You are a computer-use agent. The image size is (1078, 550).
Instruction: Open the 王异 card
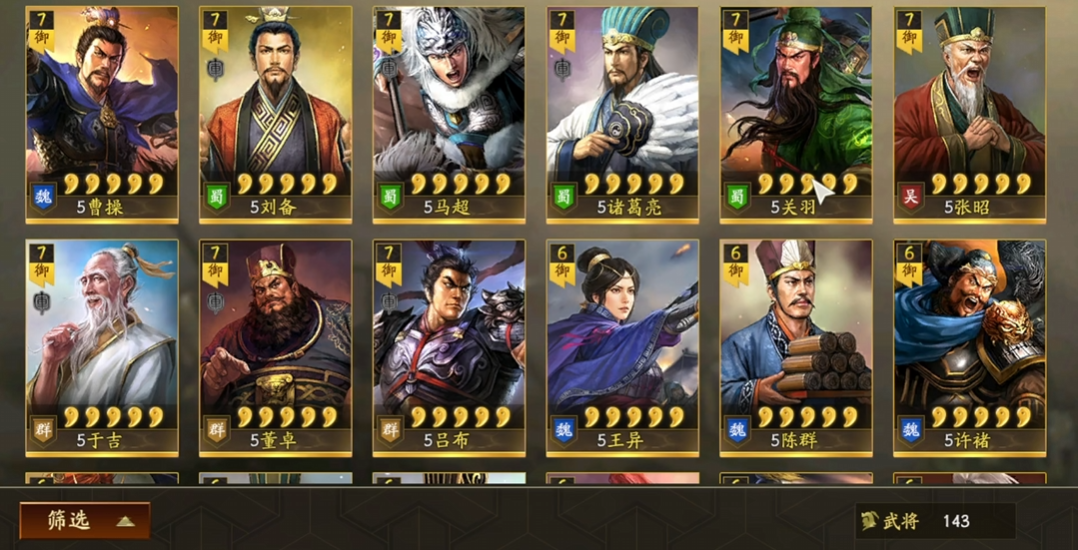(623, 348)
